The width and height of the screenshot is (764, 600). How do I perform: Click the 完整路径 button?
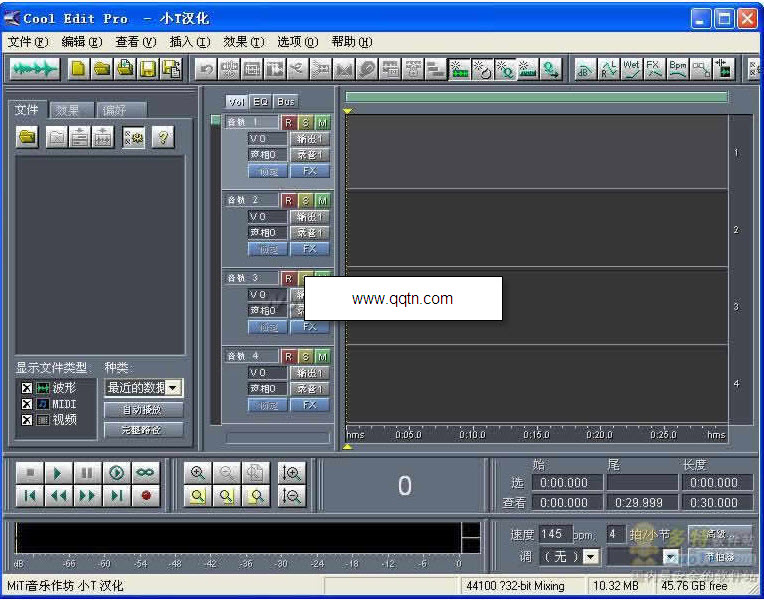(144, 429)
